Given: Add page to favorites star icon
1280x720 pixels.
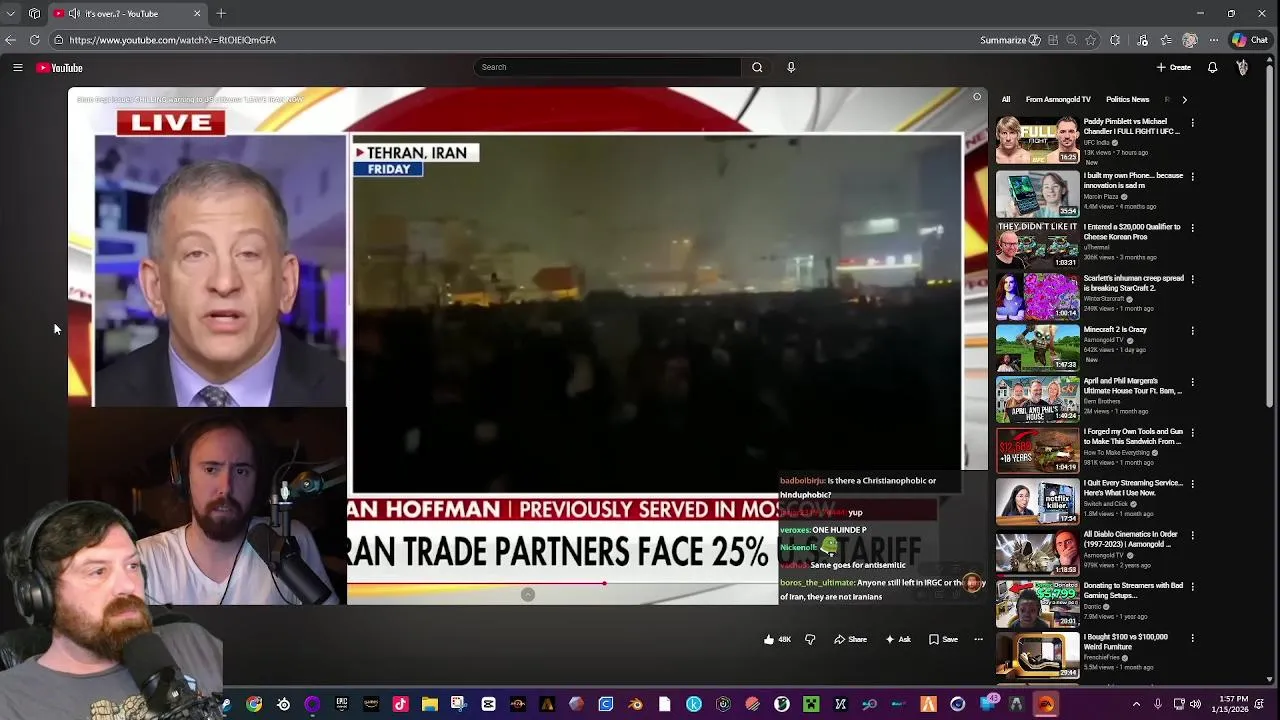Looking at the screenshot, I should pos(1091,40).
